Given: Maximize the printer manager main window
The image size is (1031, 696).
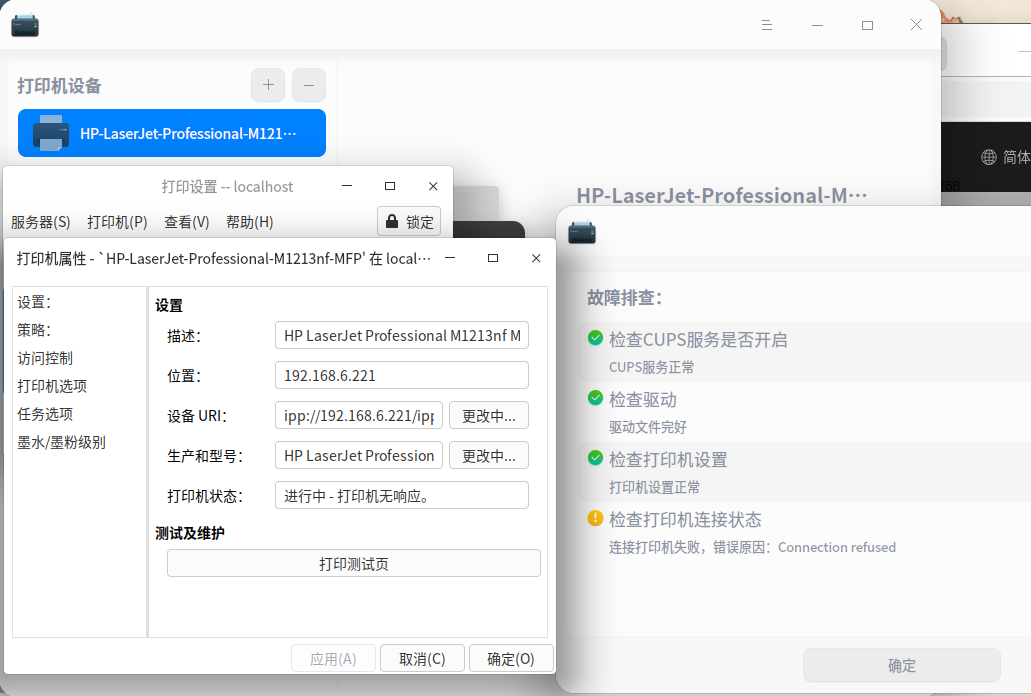Looking at the screenshot, I should coord(867,25).
